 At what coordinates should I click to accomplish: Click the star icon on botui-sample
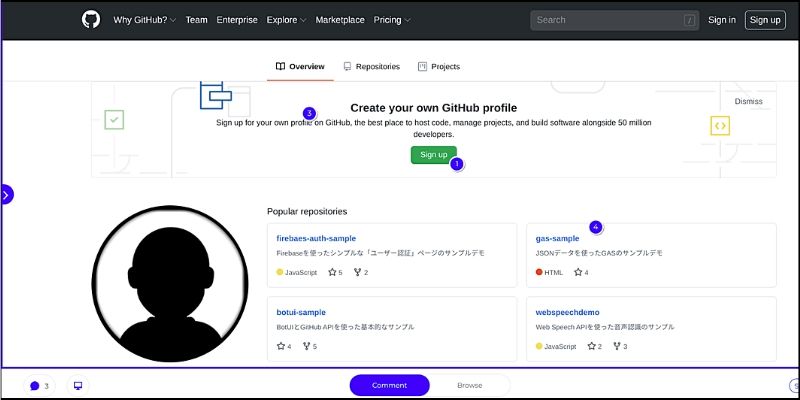click(x=281, y=346)
